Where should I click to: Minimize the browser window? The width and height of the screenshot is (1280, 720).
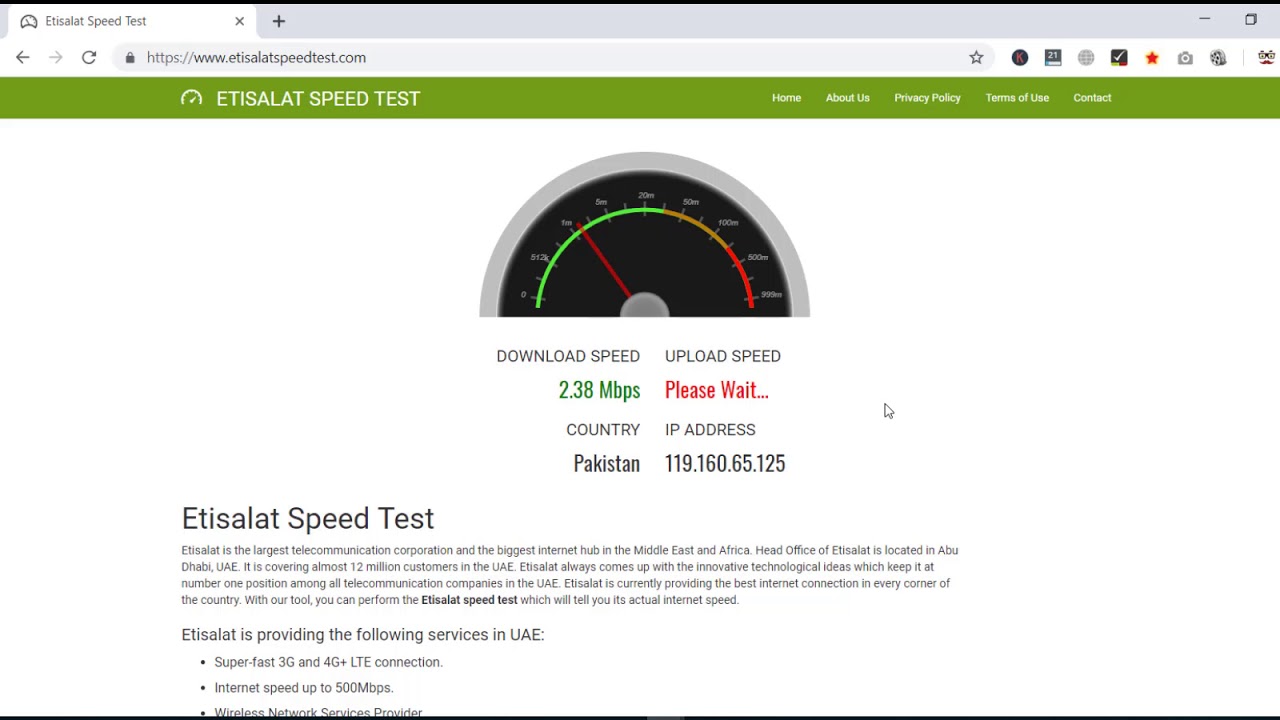click(1204, 19)
